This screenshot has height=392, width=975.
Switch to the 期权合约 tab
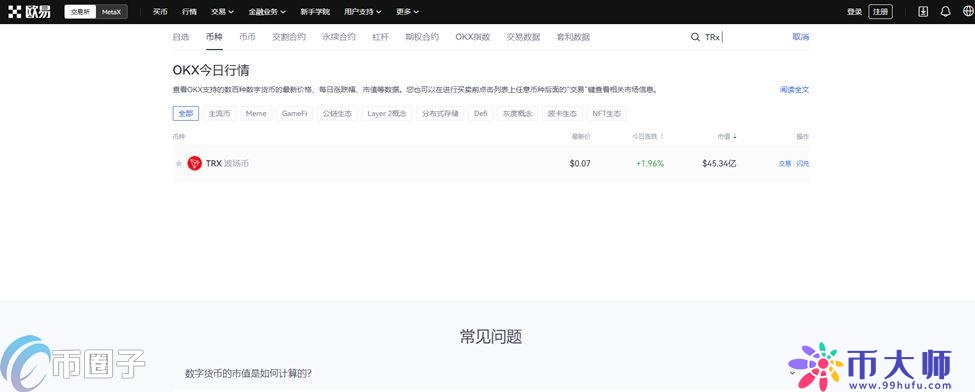click(x=422, y=37)
